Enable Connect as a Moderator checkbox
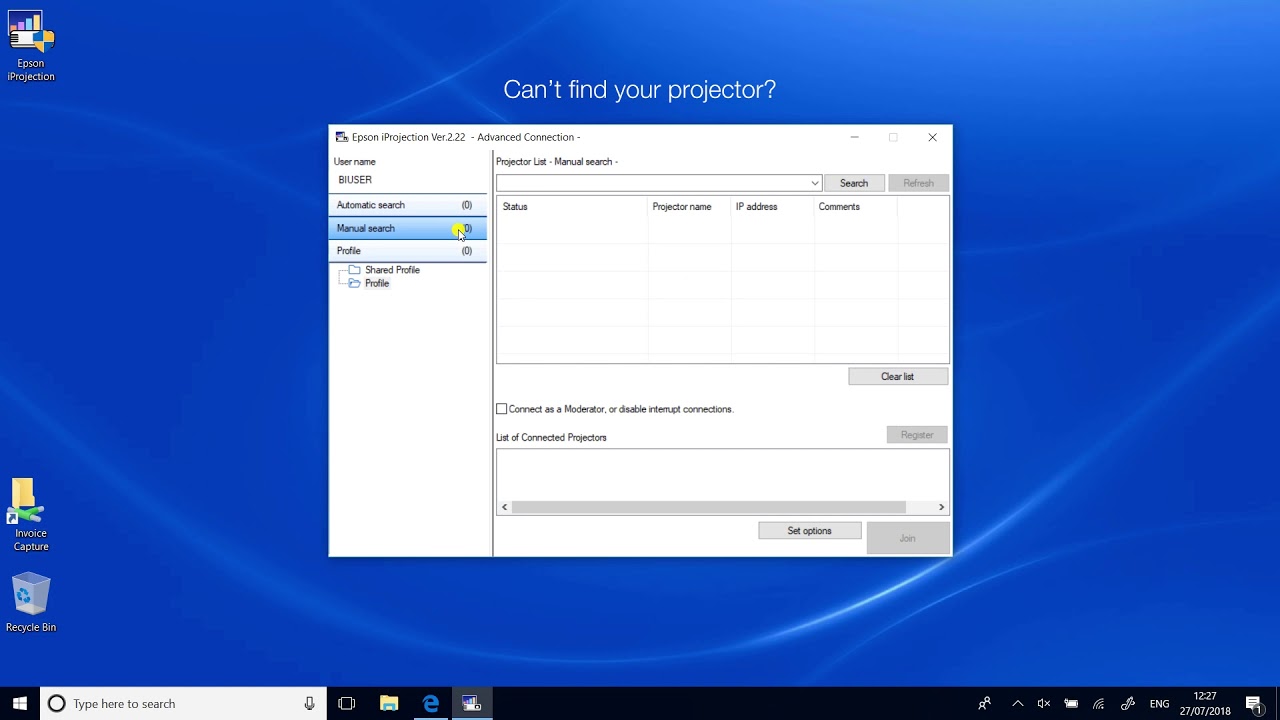The width and height of the screenshot is (1280, 720). 502,409
